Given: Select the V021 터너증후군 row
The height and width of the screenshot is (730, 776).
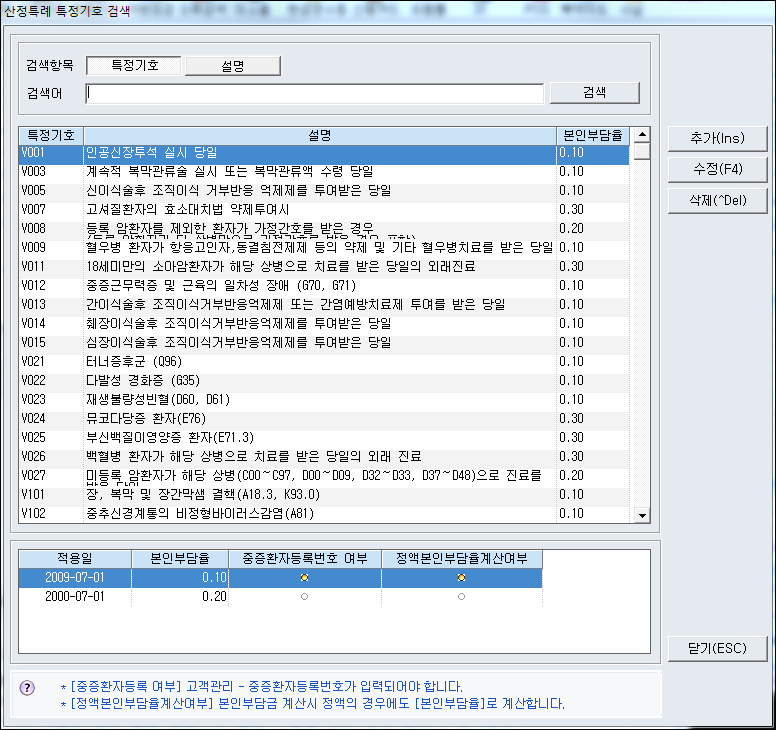Looking at the screenshot, I should click(x=320, y=362).
